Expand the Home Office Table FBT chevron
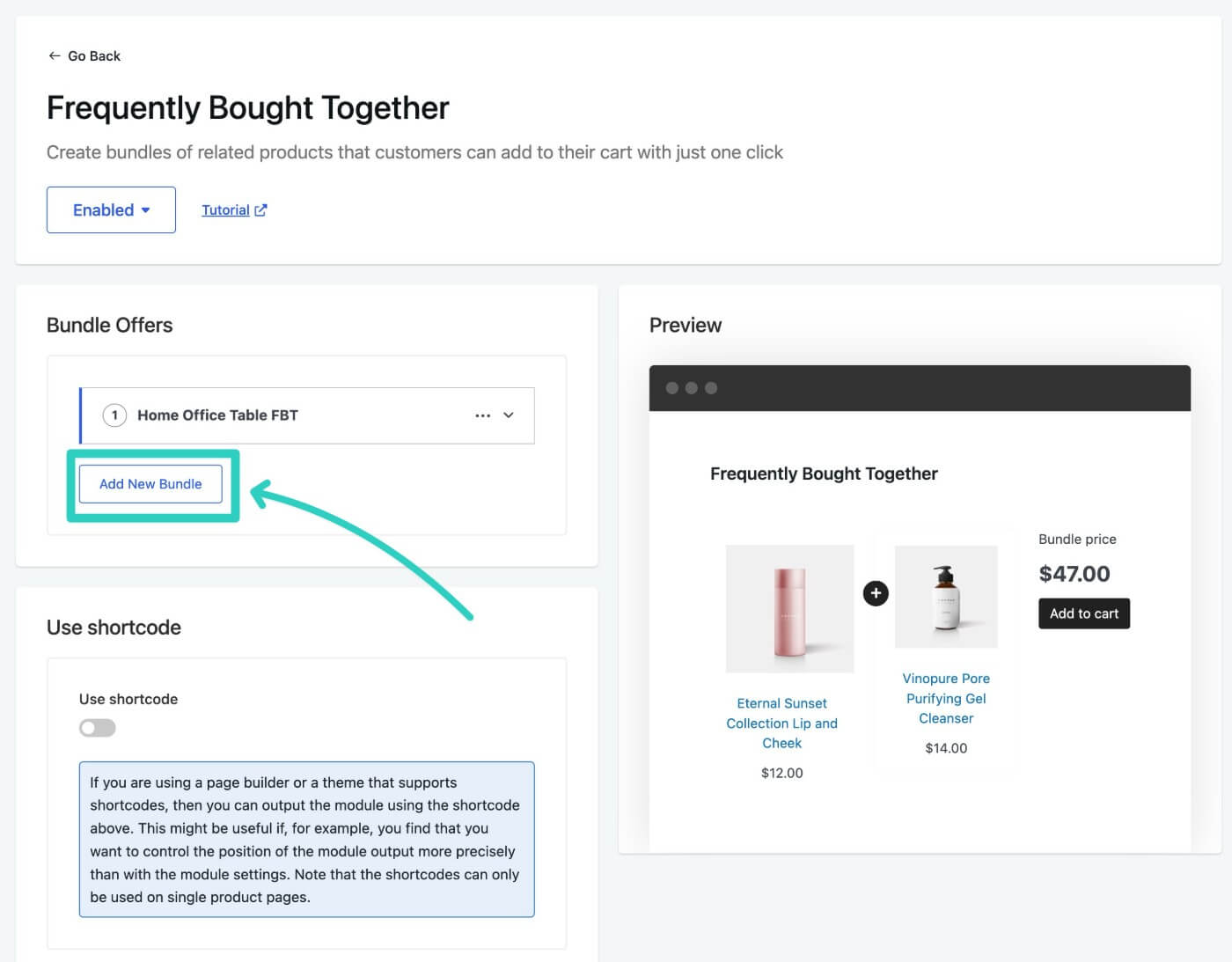Image resolution: width=1232 pixels, height=962 pixels. [x=509, y=415]
